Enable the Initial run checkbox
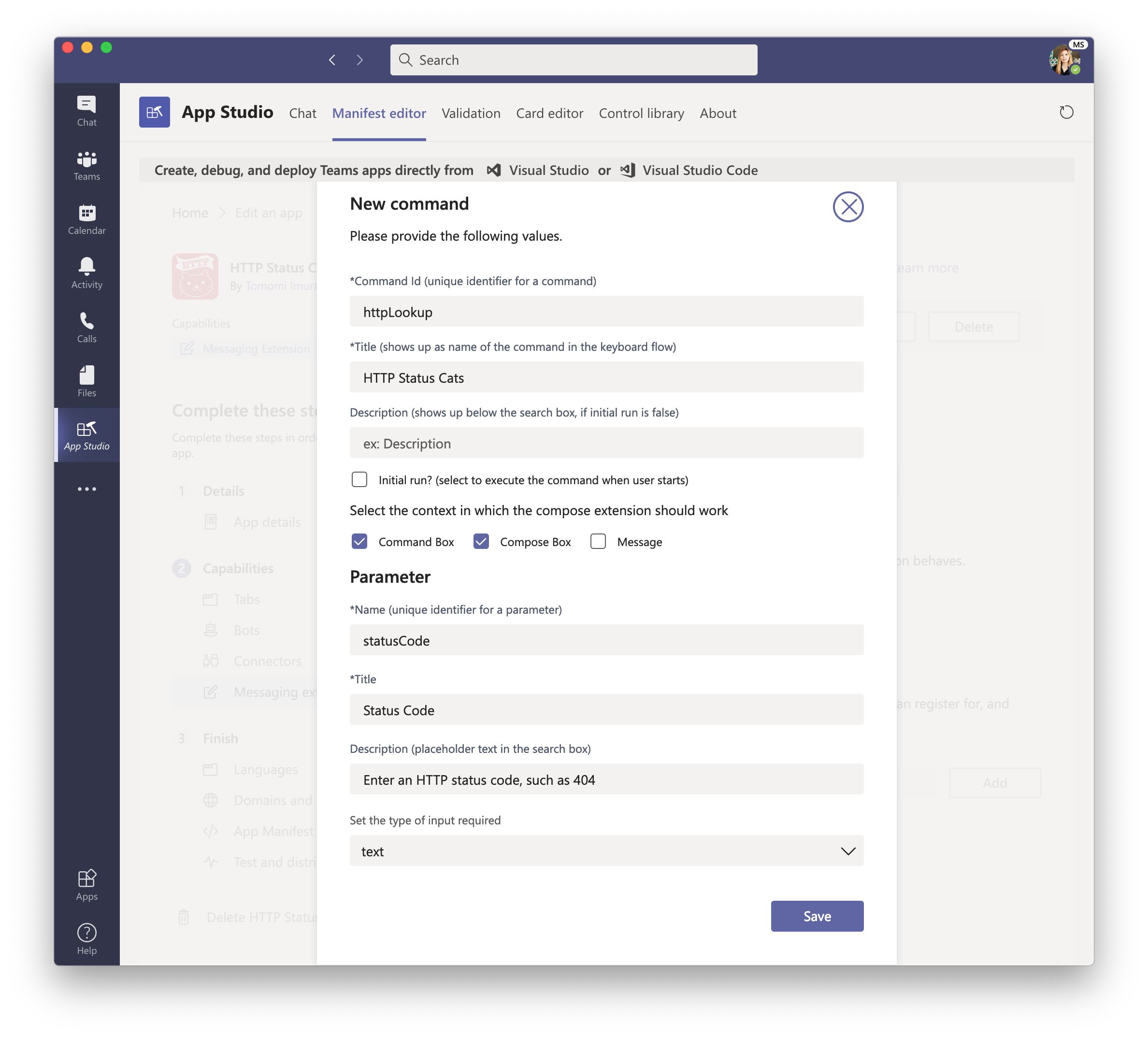Image resolution: width=1148 pixels, height=1037 pixels. (359, 479)
